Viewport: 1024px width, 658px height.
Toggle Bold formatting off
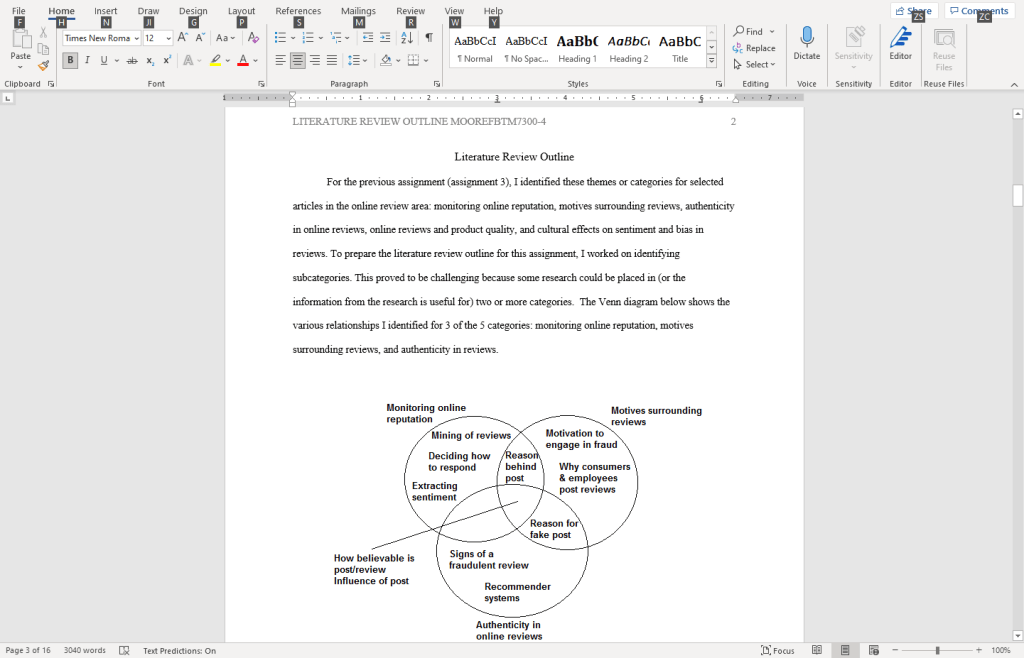pyautogui.click(x=70, y=60)
